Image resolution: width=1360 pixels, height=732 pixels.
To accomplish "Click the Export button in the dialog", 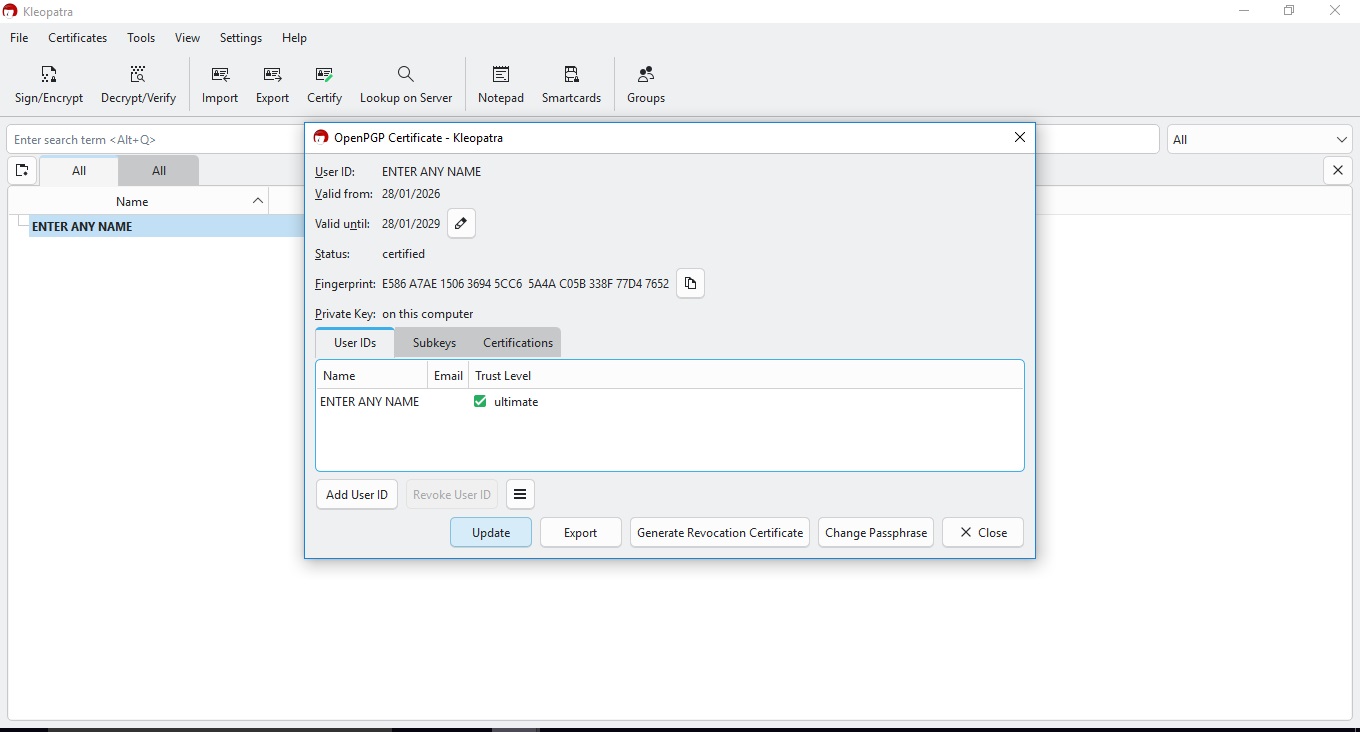I will click(x=580, y=533).
